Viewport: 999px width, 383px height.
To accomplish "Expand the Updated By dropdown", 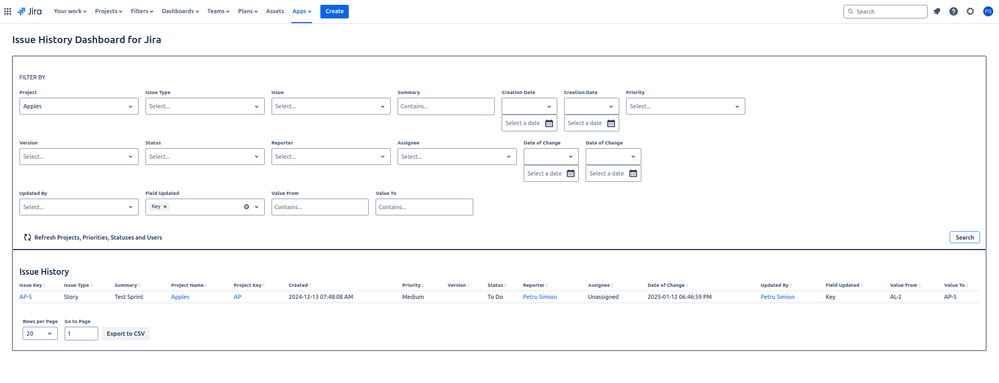I will tap(79, 207).
